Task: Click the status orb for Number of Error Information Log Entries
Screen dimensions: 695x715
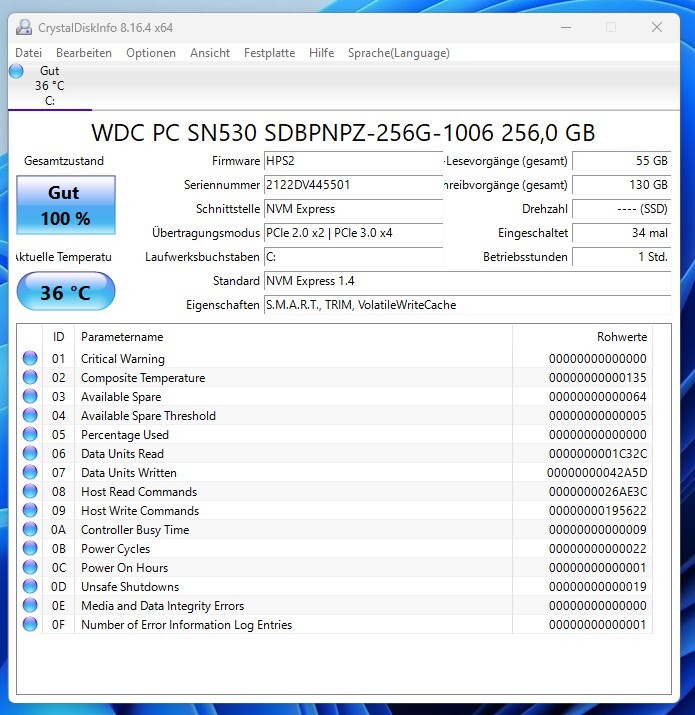Action: coord(30,625)
